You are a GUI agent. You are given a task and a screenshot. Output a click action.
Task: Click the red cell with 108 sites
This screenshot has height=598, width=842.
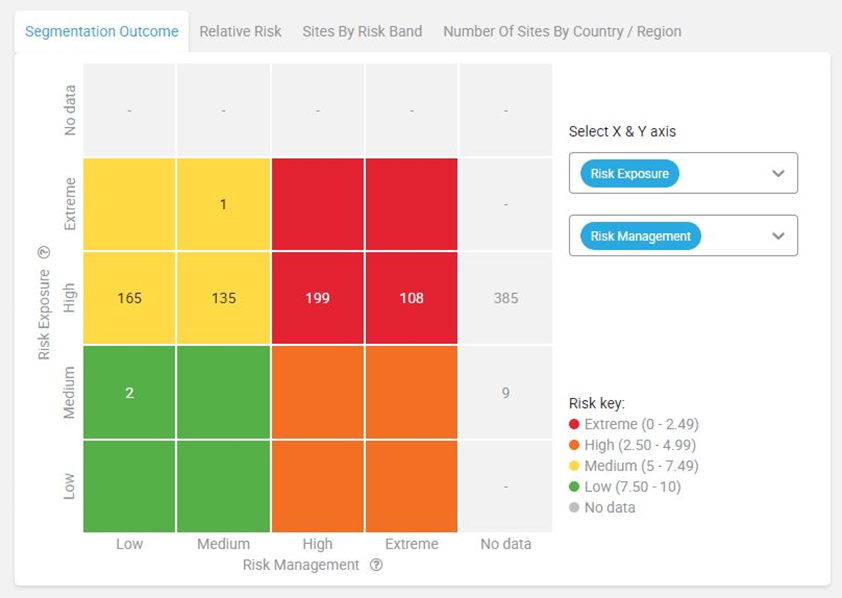coord(411,298)
